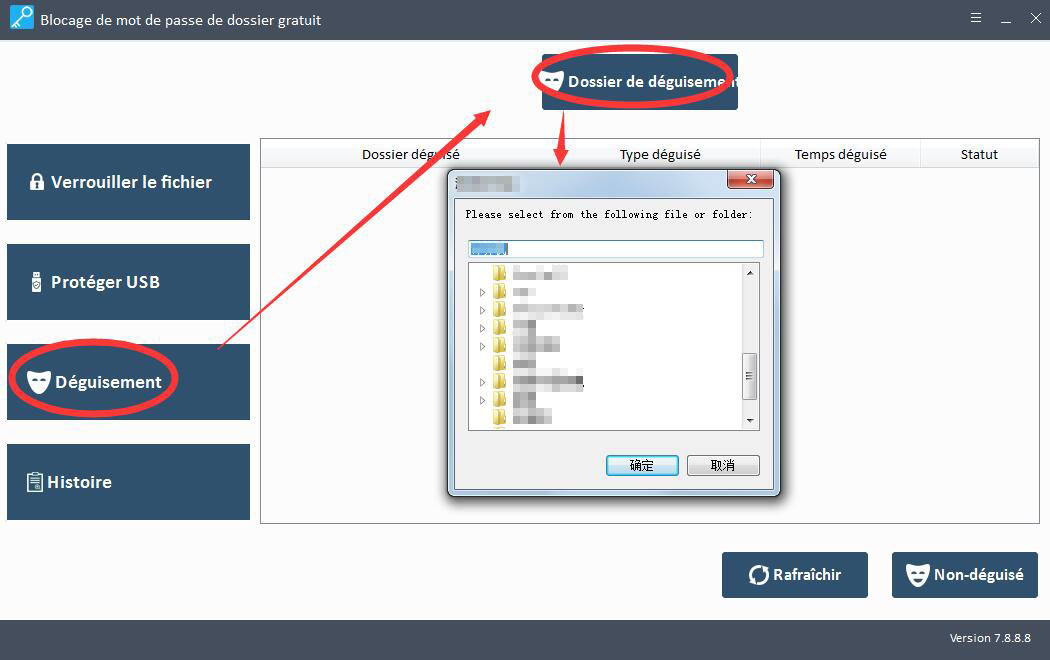Expand the second folder in the tree
The width and height of the screenshot is (1050, 660).
(482, 292)
